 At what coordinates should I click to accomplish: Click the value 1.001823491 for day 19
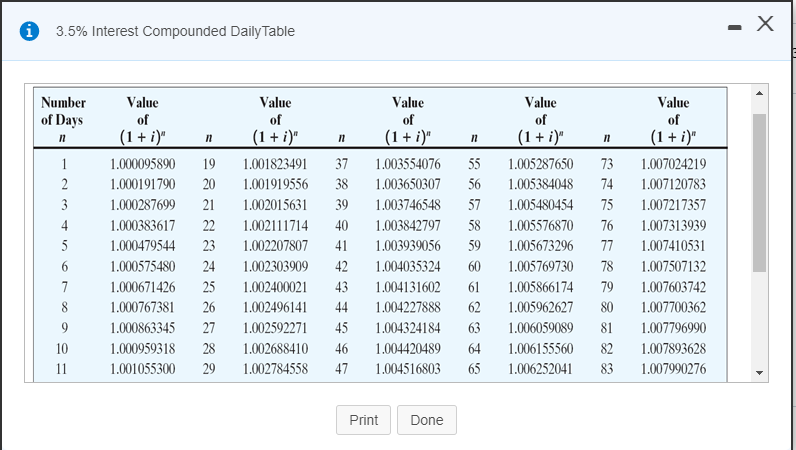click(275, 164)
